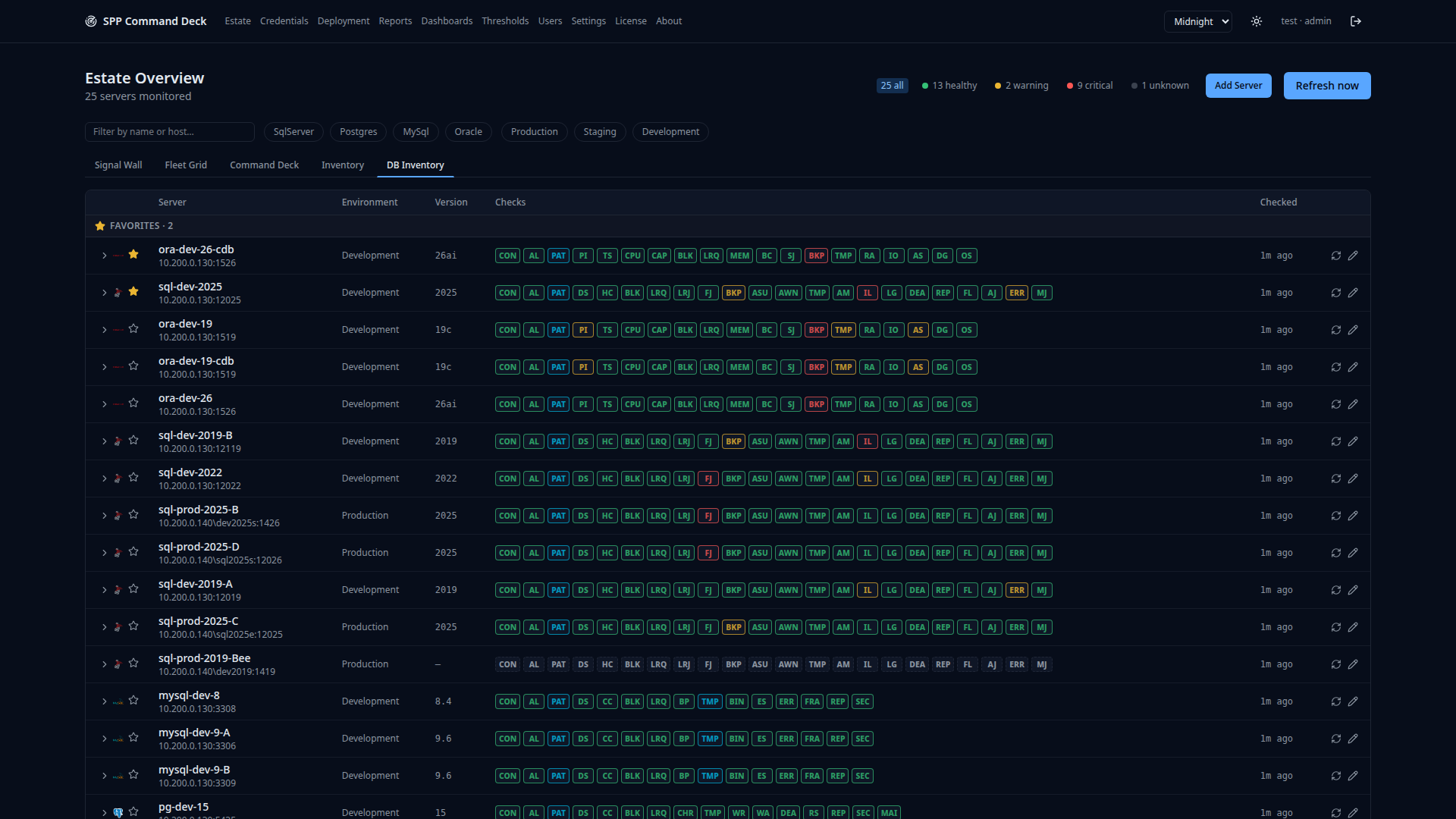This screenshot has width=1456, height=819.
Task: Favorite sql-dev-2022 with its star
Action: pos(133,477)
